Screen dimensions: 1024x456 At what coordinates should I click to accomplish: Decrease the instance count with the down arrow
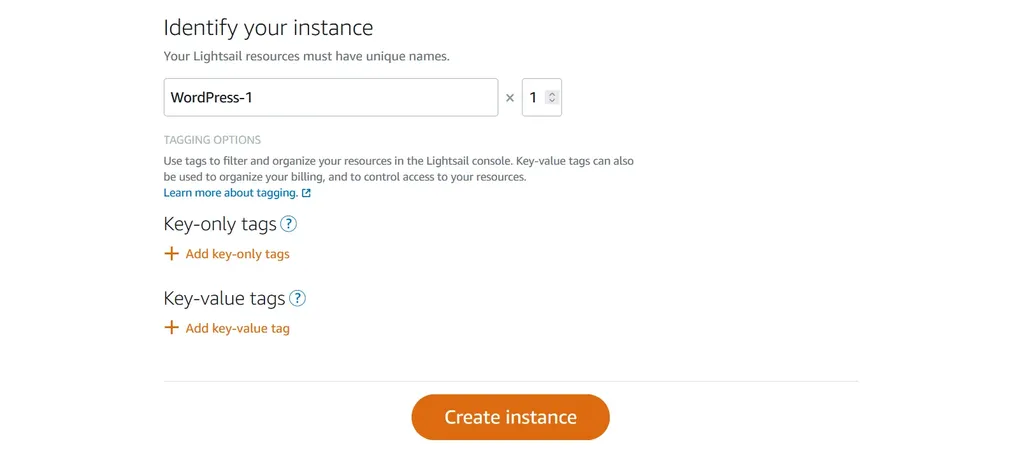tap(552, 101)
